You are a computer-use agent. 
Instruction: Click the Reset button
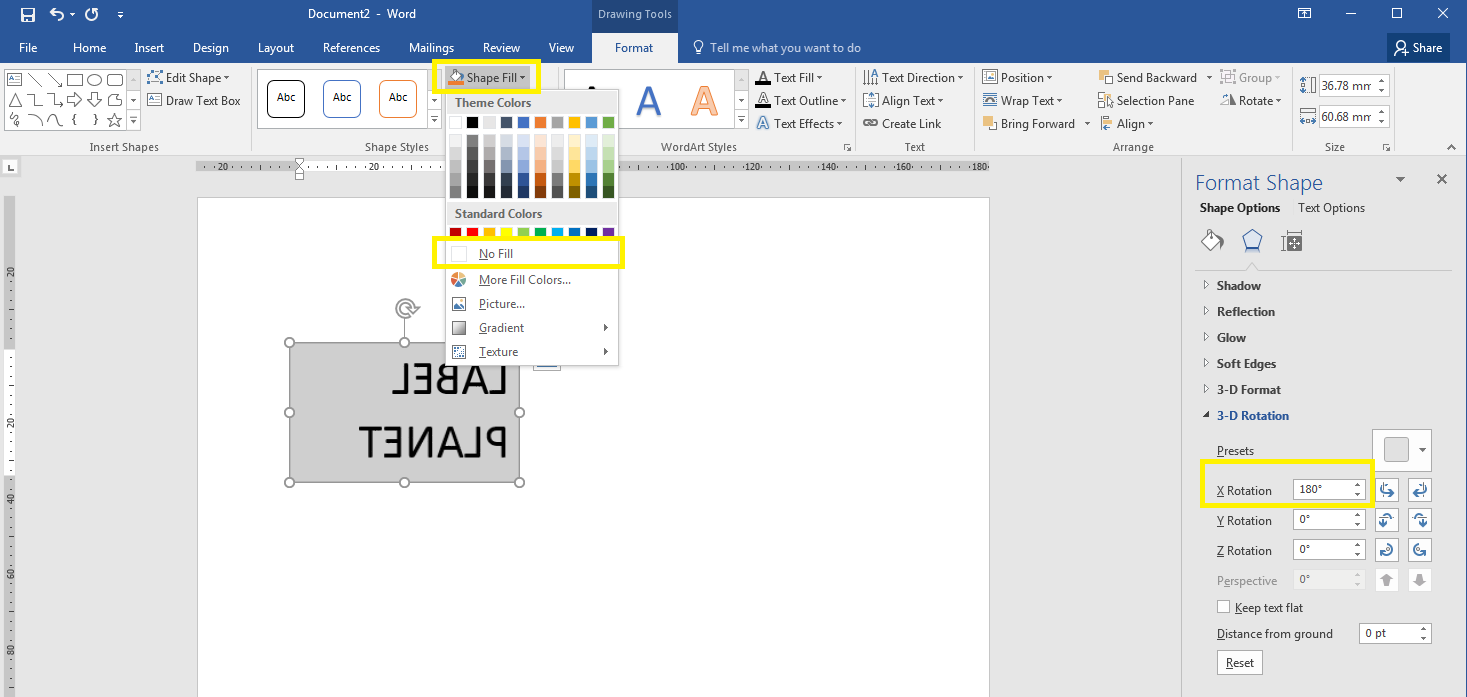coord(1239,662)
